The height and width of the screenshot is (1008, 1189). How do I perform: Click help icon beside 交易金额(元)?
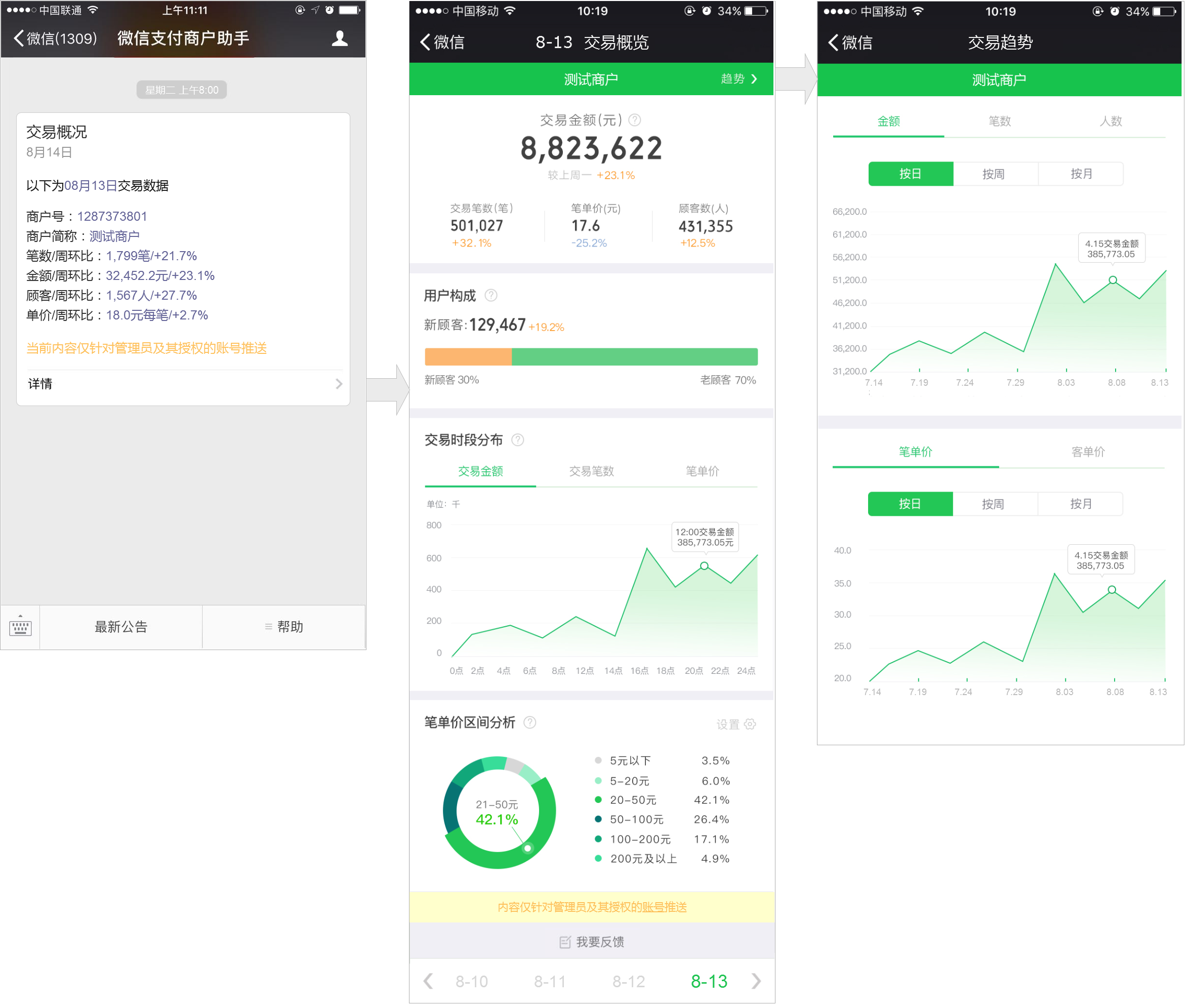coord(635,120)
